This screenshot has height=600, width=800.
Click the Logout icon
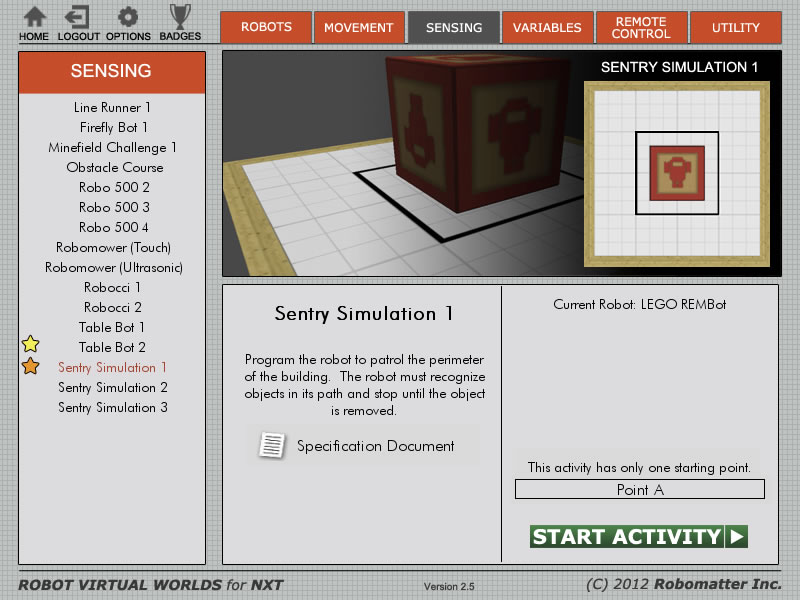pos(77,17)
